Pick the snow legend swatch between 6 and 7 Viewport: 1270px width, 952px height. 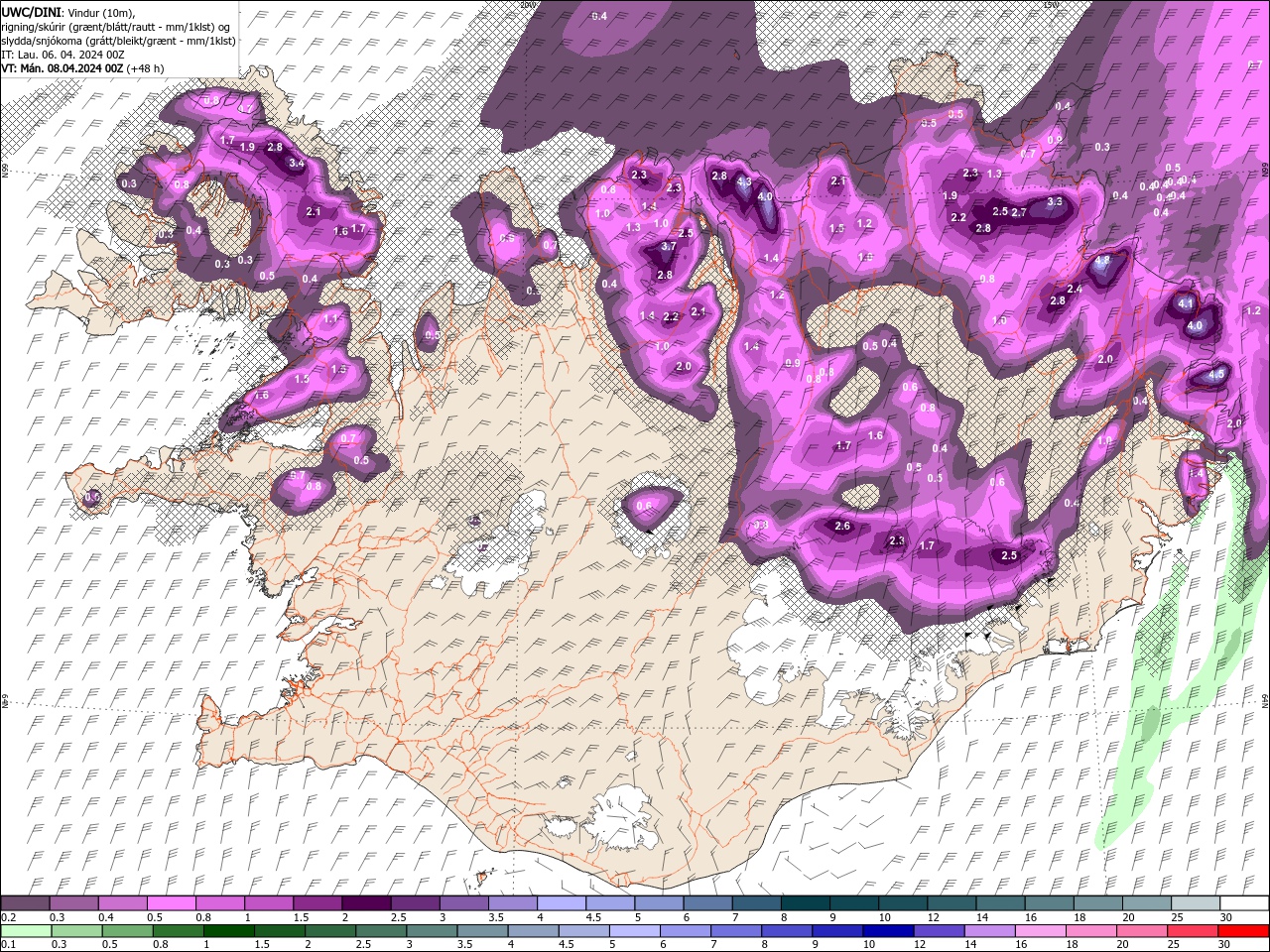point(707,903)
